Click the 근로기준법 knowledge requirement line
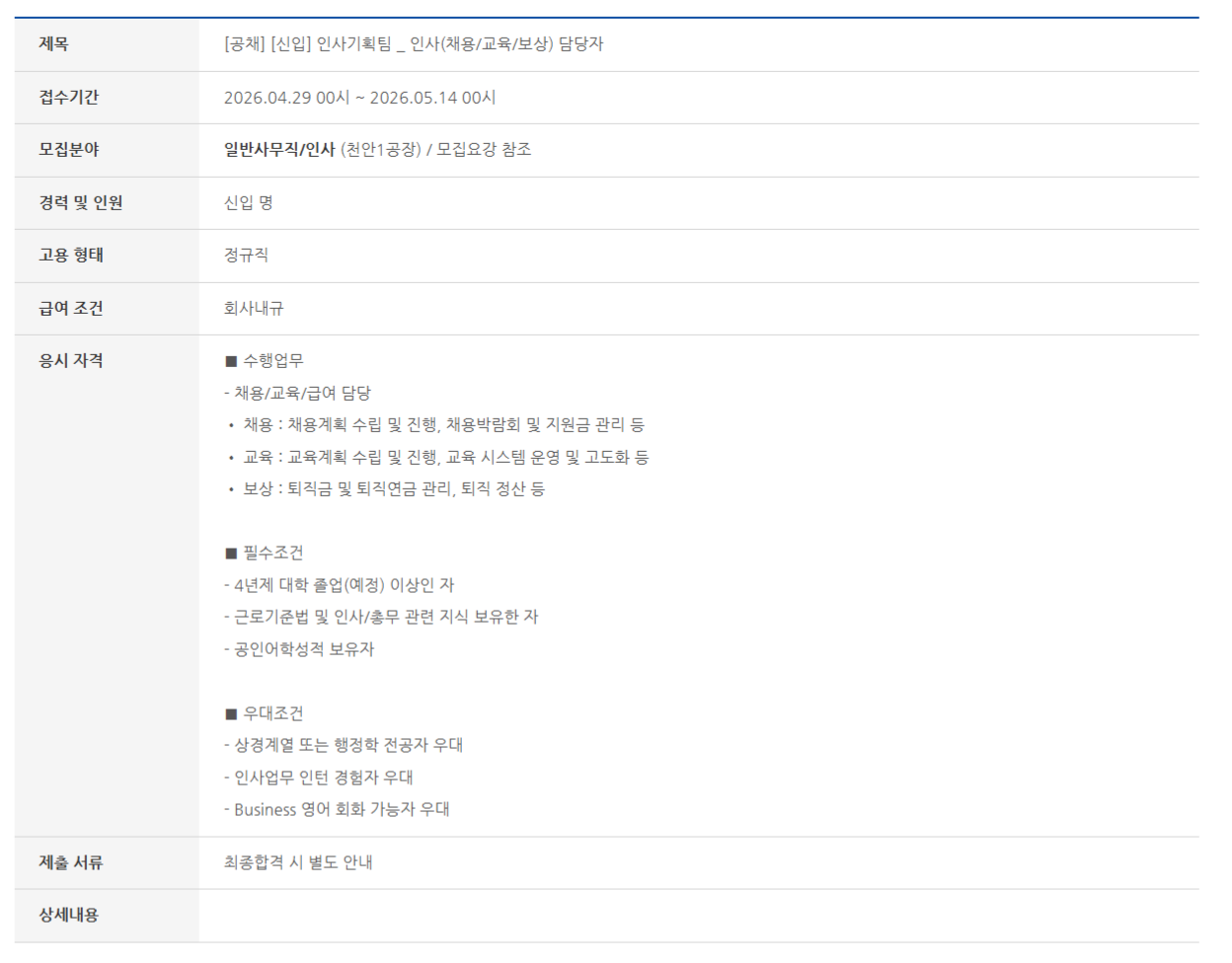 (381, 618)
